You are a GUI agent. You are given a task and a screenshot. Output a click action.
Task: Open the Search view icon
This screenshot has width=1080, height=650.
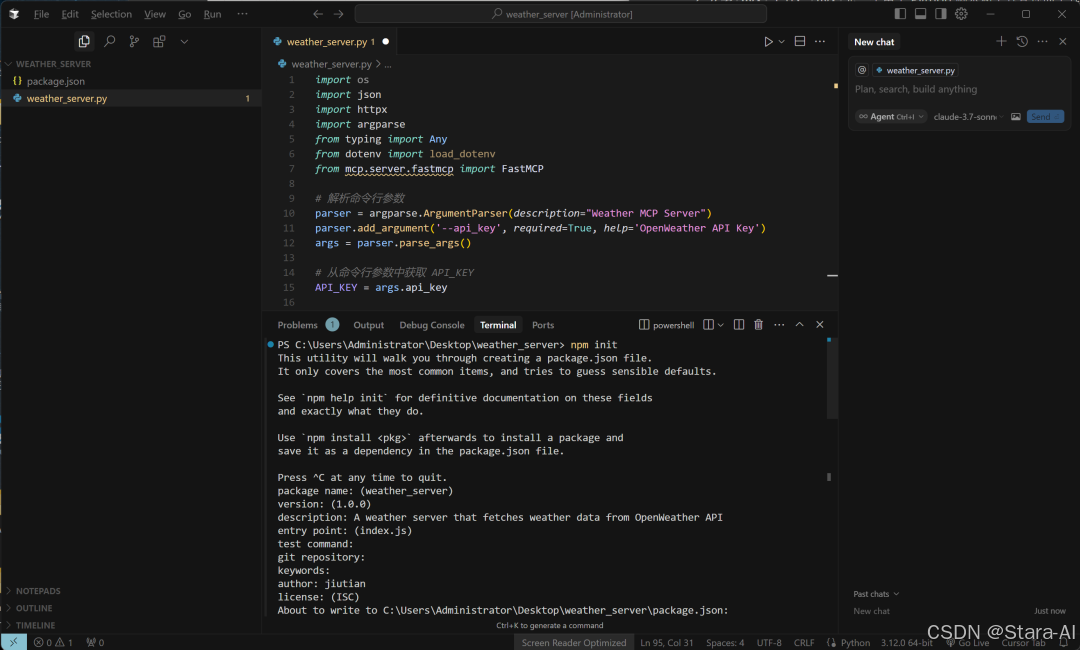pos(109,41)
